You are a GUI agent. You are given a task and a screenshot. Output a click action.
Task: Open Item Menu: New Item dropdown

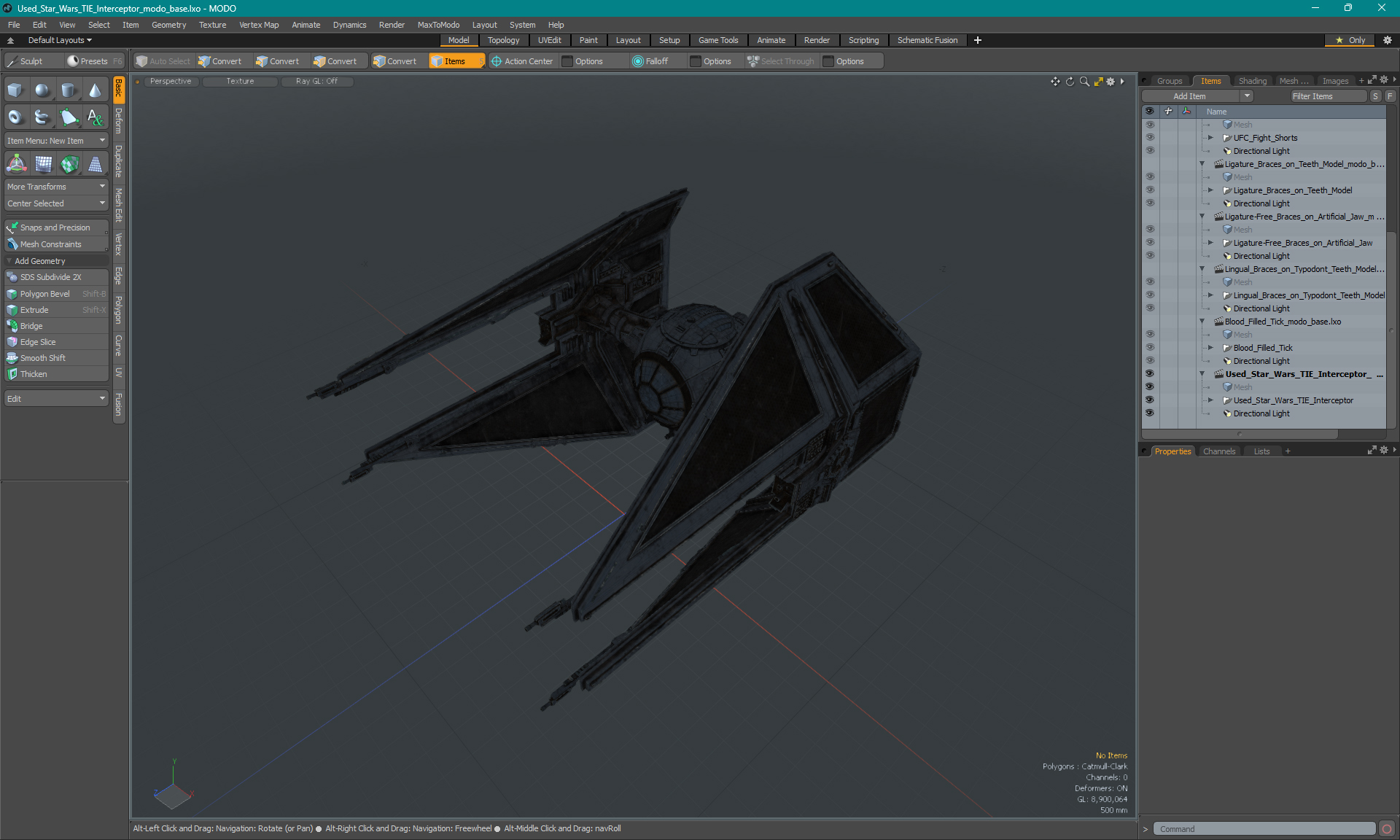56,141
